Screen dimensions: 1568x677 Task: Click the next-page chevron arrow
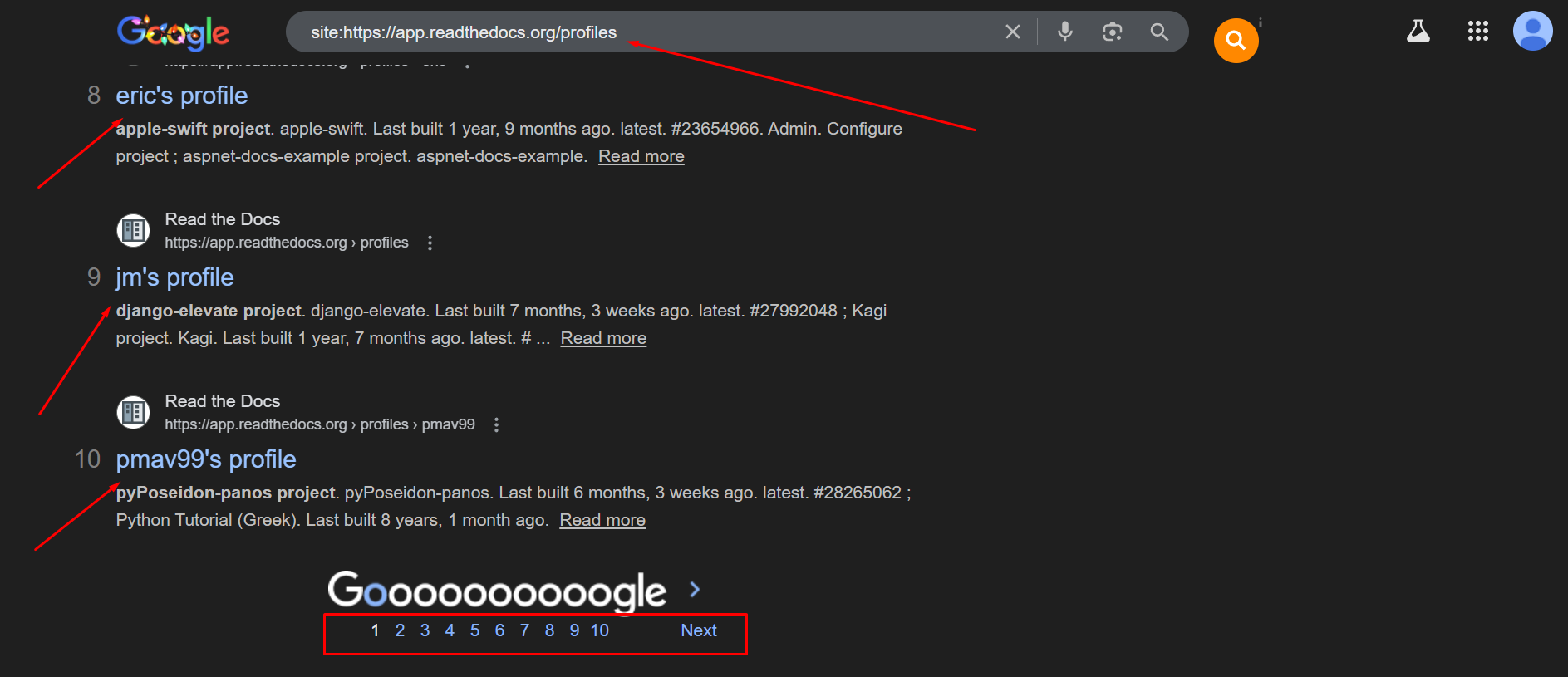pos(695,590)
